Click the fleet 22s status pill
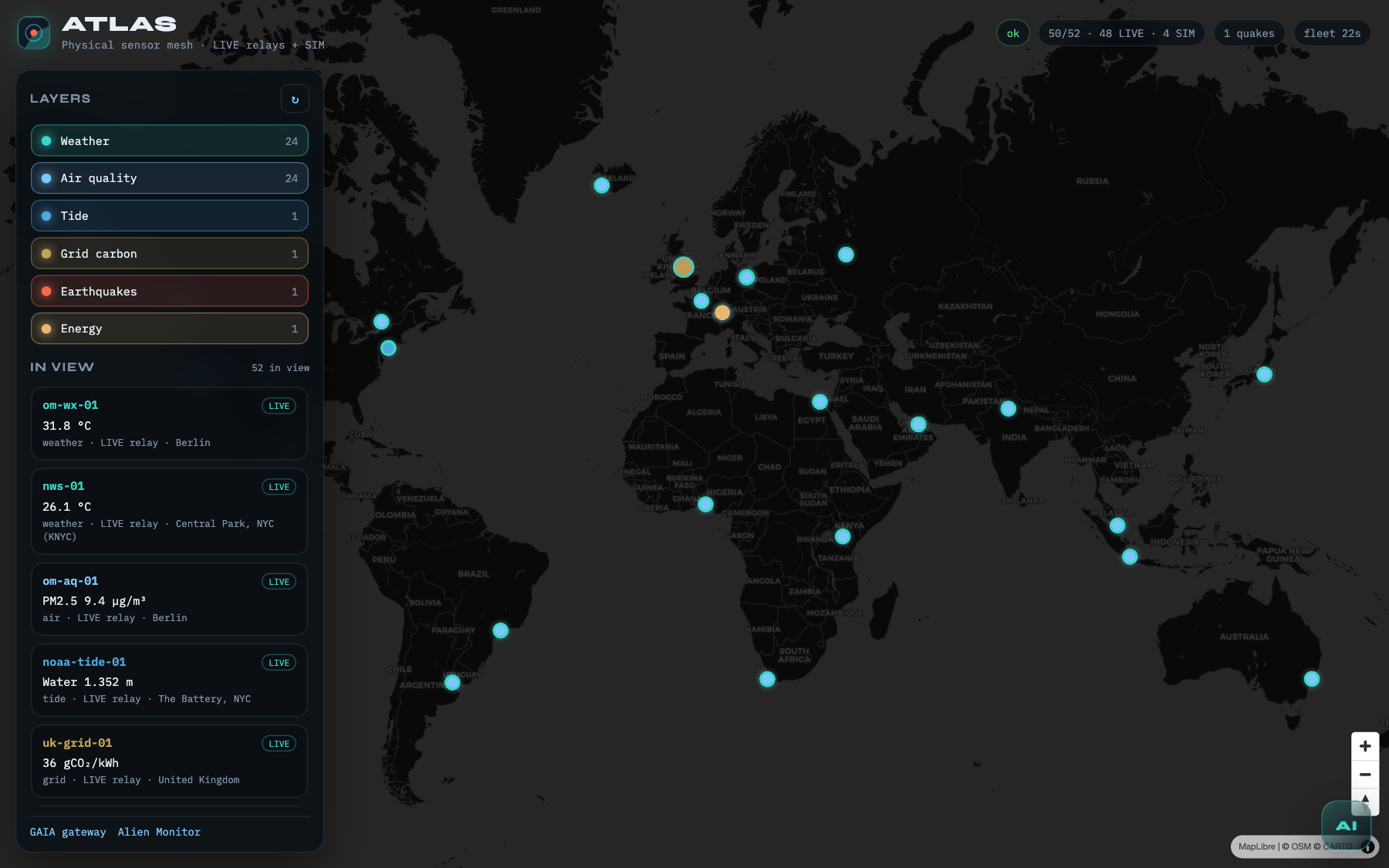This screenshot has height=868, width=1389. coord(1333,33)
